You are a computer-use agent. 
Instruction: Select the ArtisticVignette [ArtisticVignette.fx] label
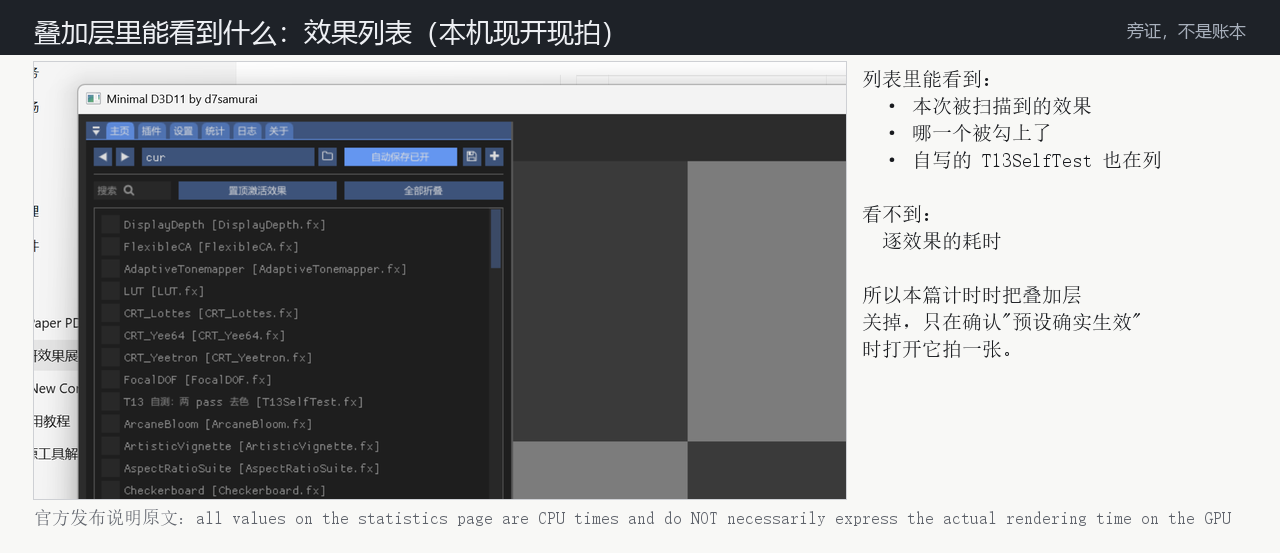click(x=252, y=446)
